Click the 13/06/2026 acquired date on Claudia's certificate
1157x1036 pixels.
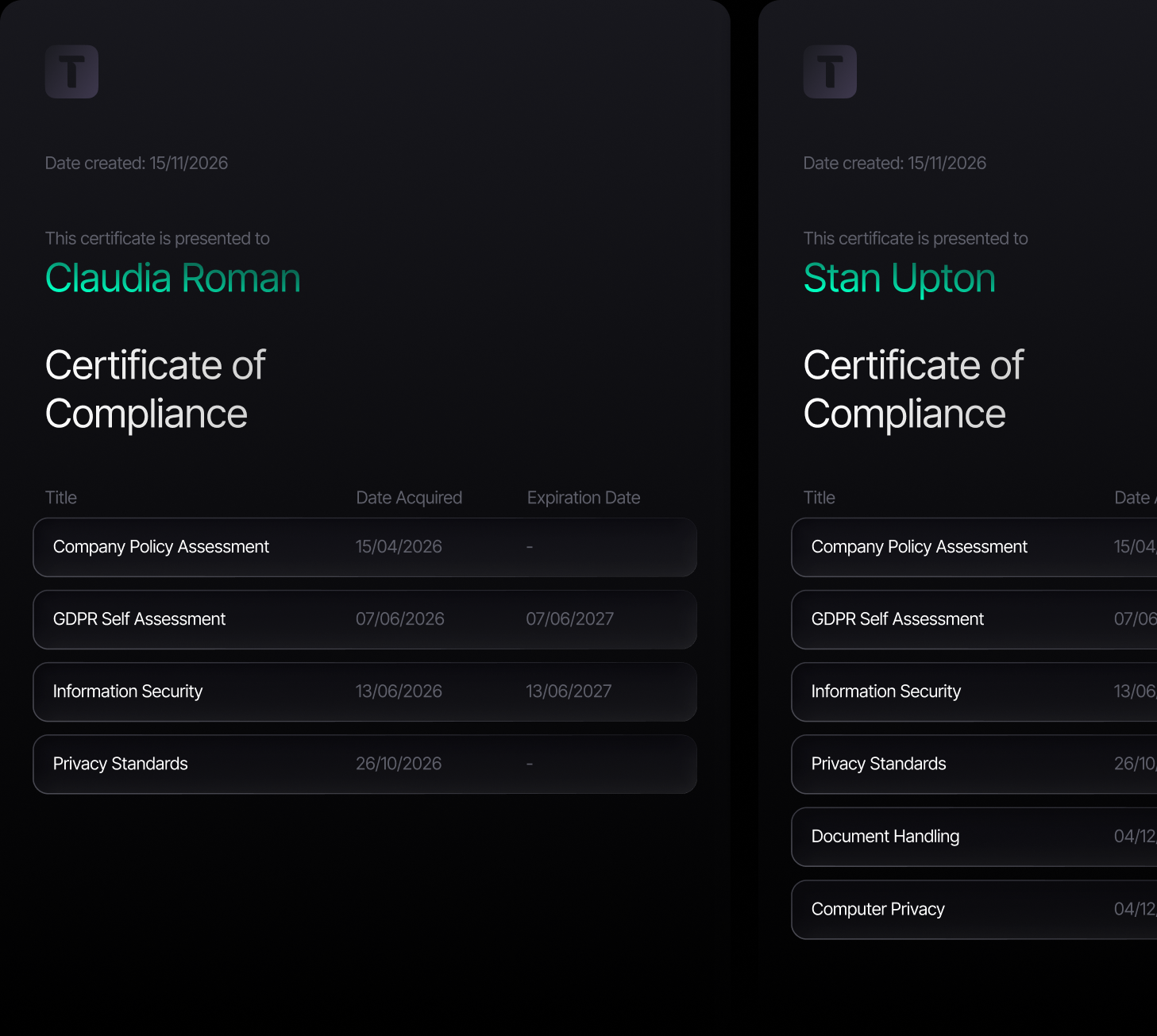399,691
